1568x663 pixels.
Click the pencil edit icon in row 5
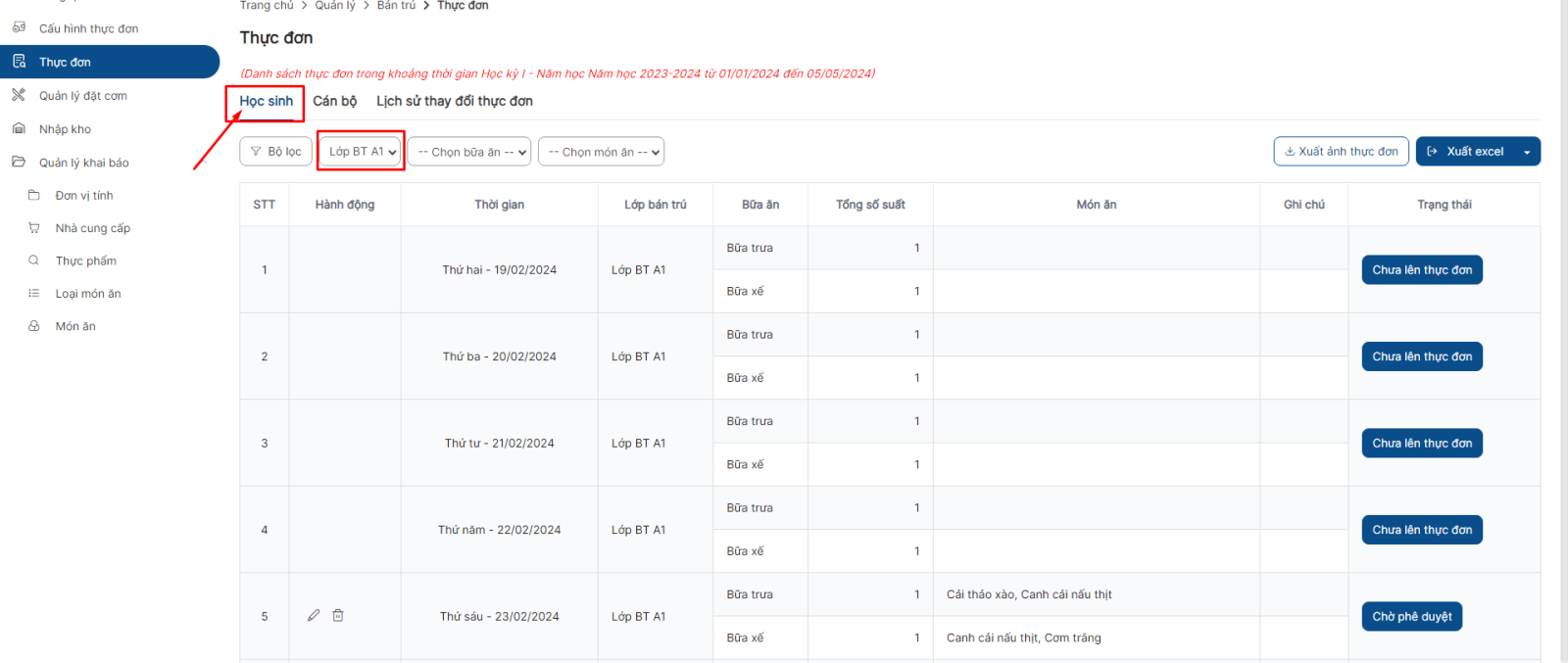pyautogui.click(x=314, y=615)
